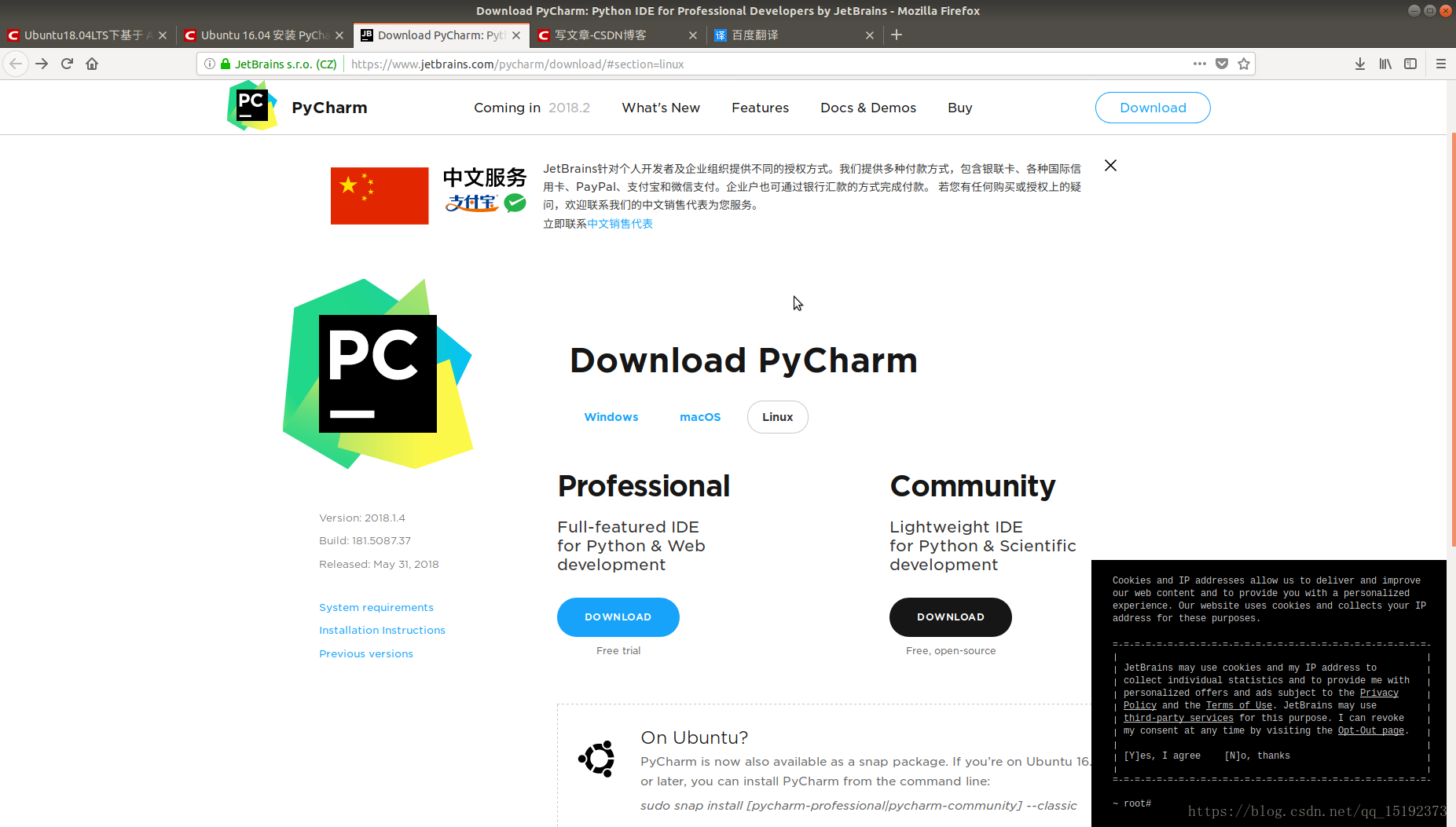The height and width of the screenshot is (827, 1456).
Task: Decline cookies with [N]o, thanks
Action: [1257, 756]
